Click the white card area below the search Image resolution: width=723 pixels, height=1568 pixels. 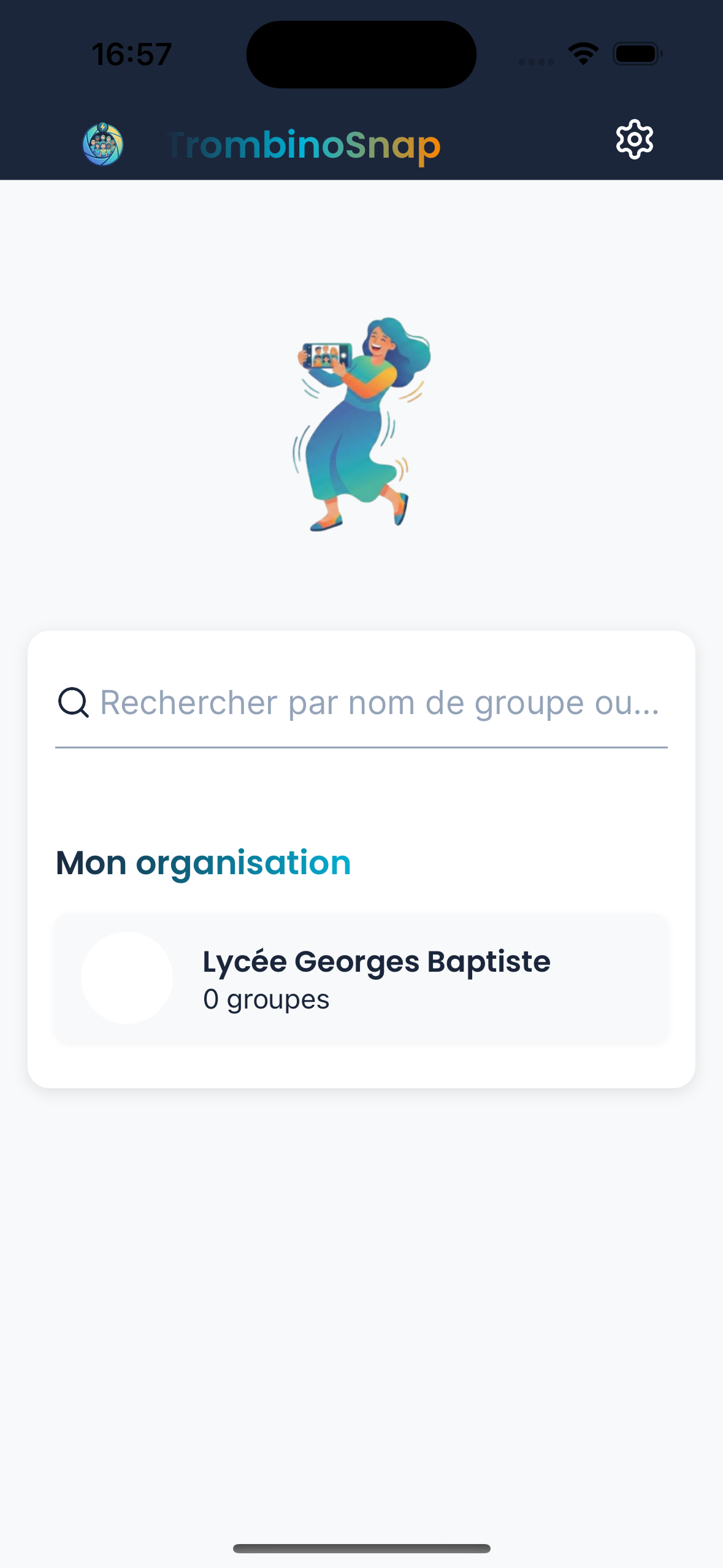[x=361, y=797]
